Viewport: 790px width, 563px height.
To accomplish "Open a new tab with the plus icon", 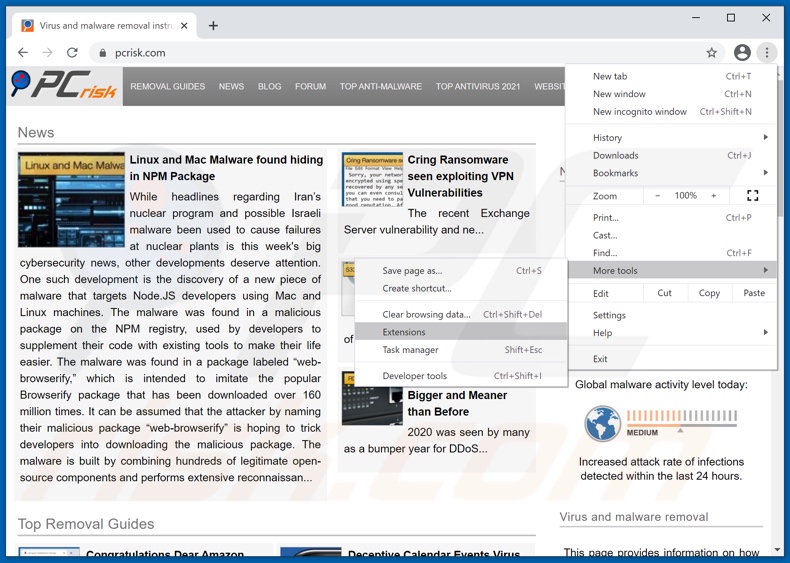I will 213,25.
